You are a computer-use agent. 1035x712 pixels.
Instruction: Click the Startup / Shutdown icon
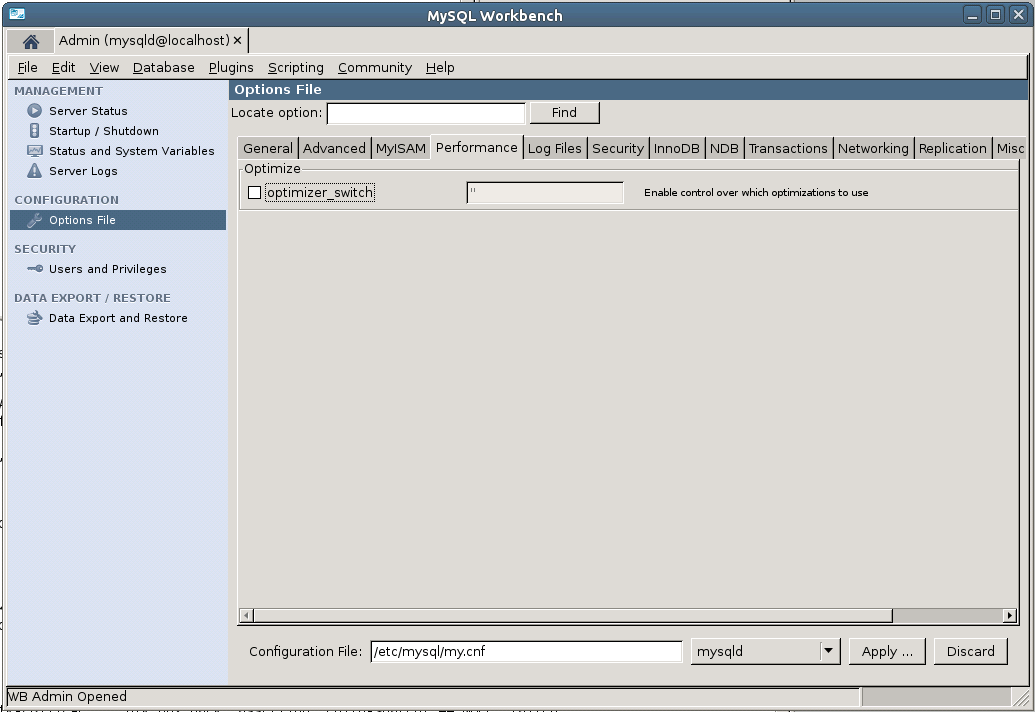pos(35,131)
